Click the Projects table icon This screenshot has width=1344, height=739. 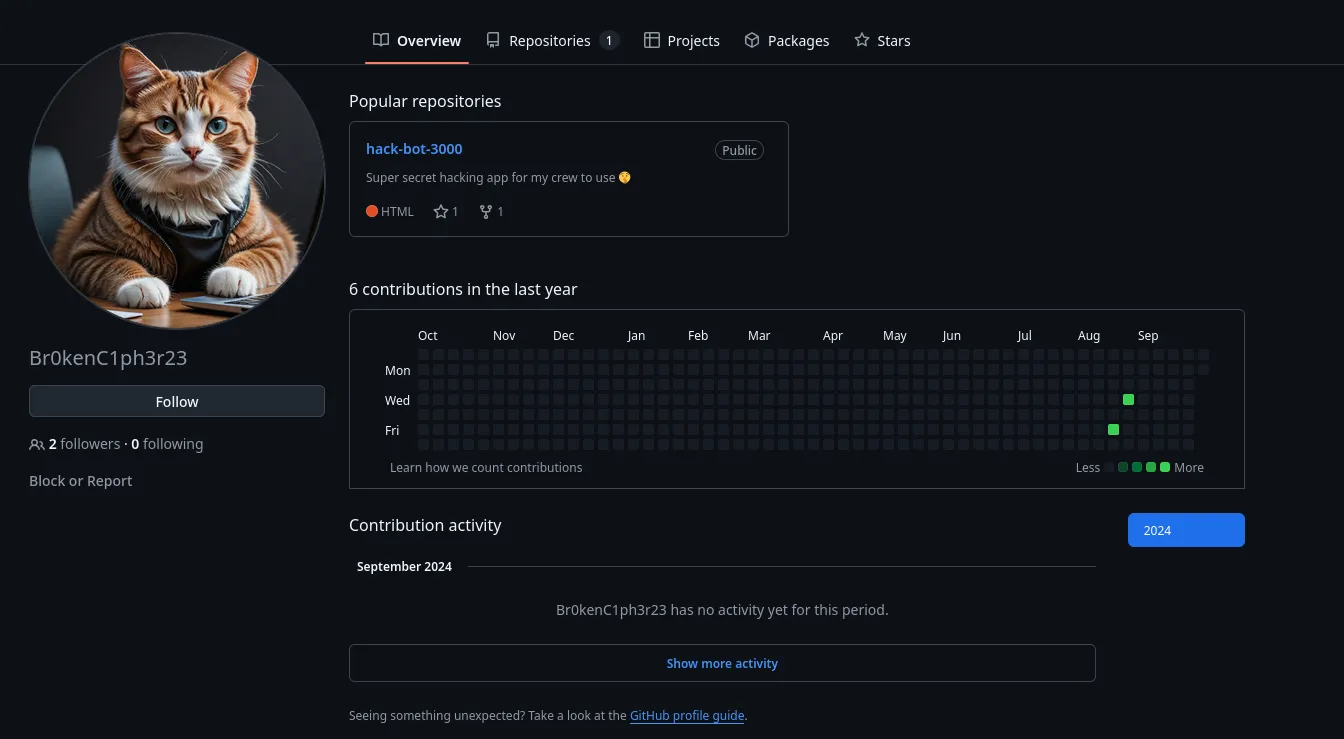pyautogui.click(x=651, y=40)
